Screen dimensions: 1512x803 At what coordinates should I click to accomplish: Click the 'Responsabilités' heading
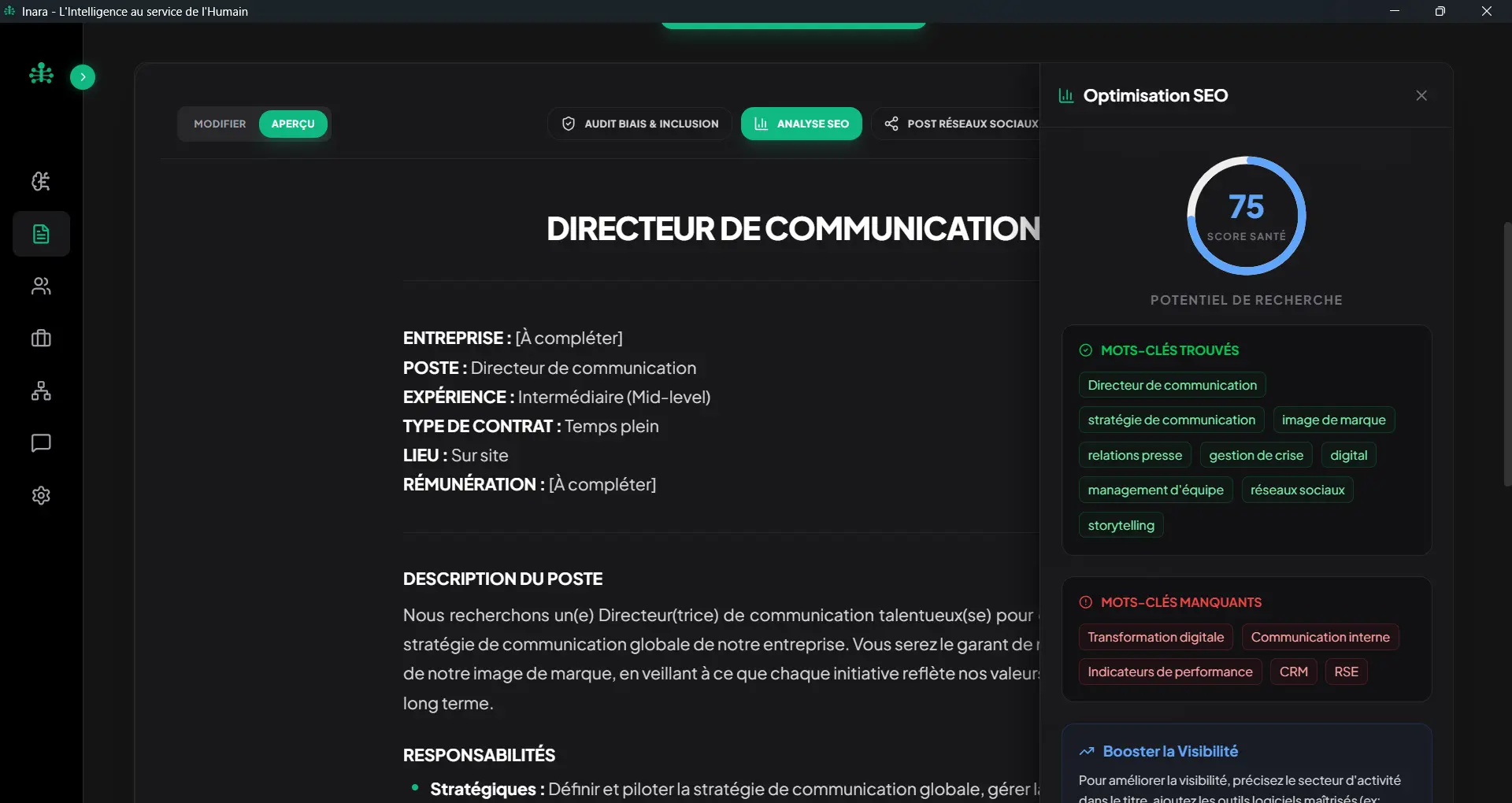479,755
